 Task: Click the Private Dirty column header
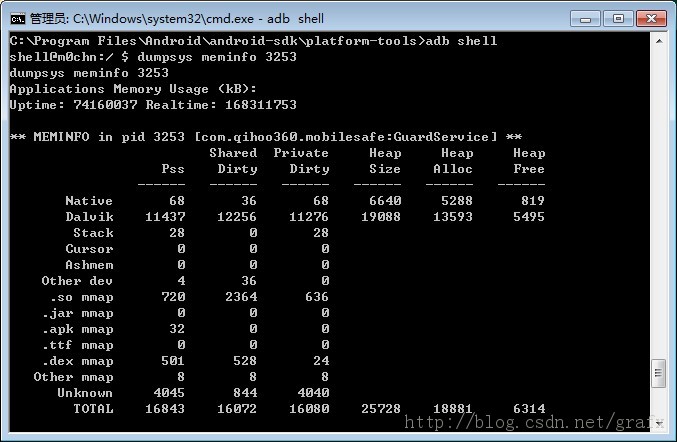click(301, 161)
